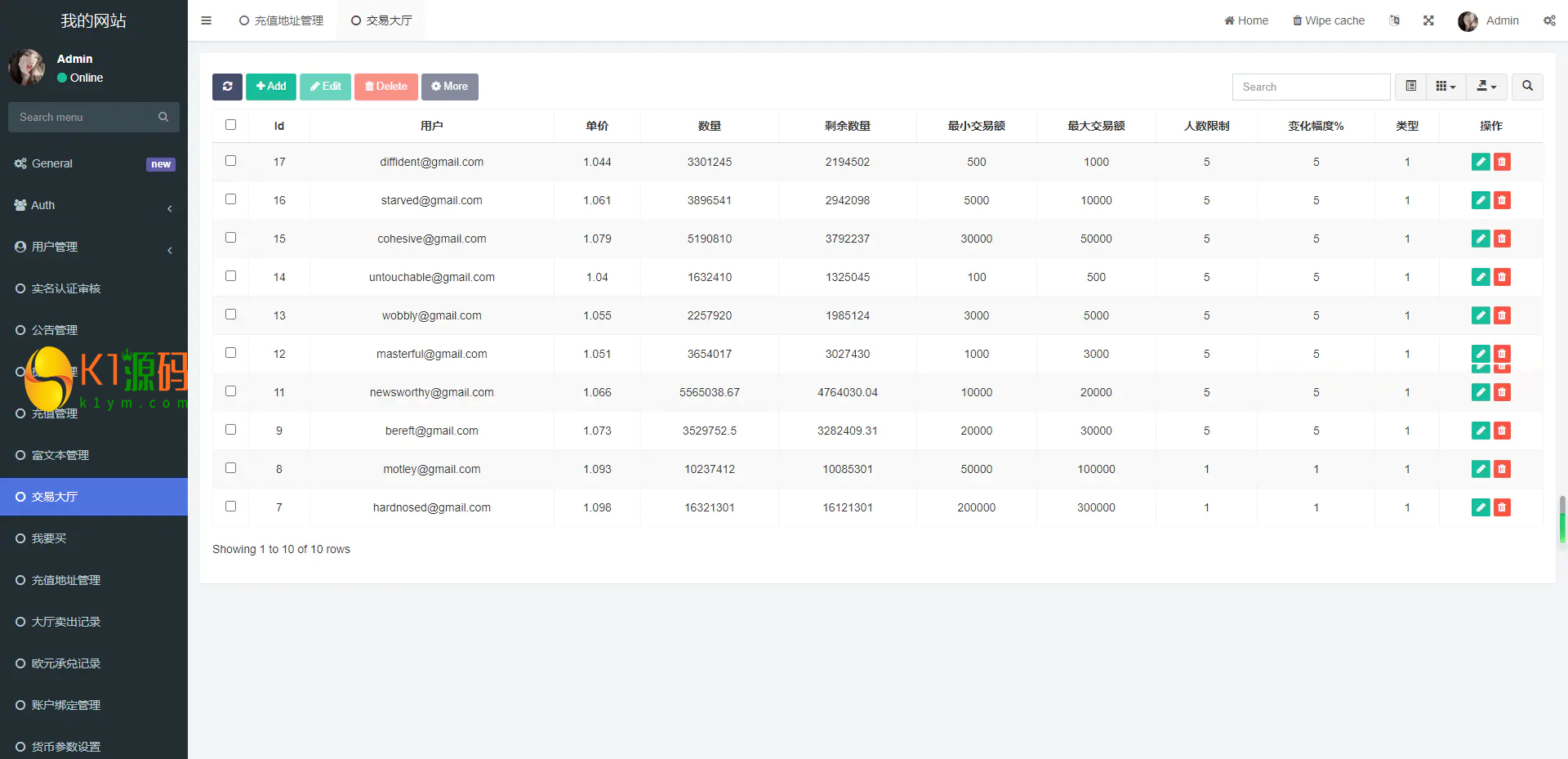The height and width of the screenshot is (759, 1568).
Task: Edit row 14 untouchable@gmail.com with pencil icon
Action: tap(1481, 277)
